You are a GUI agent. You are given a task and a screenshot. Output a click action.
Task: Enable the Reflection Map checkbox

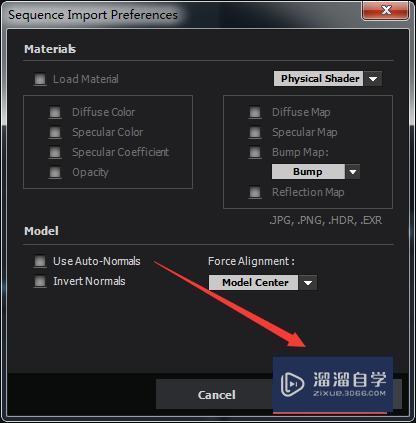tap(255, 192)
